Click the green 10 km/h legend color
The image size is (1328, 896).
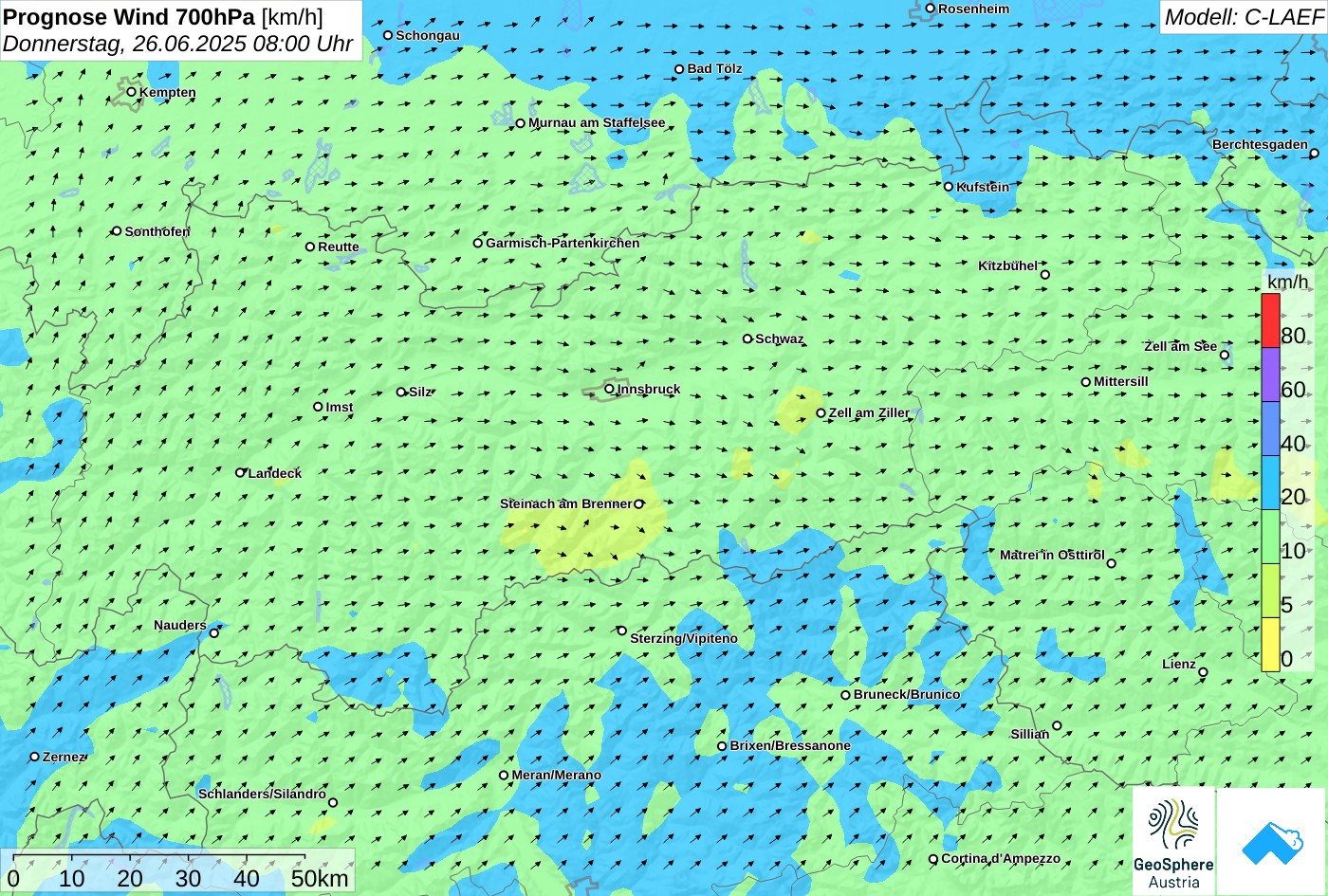click(1270, 537)
